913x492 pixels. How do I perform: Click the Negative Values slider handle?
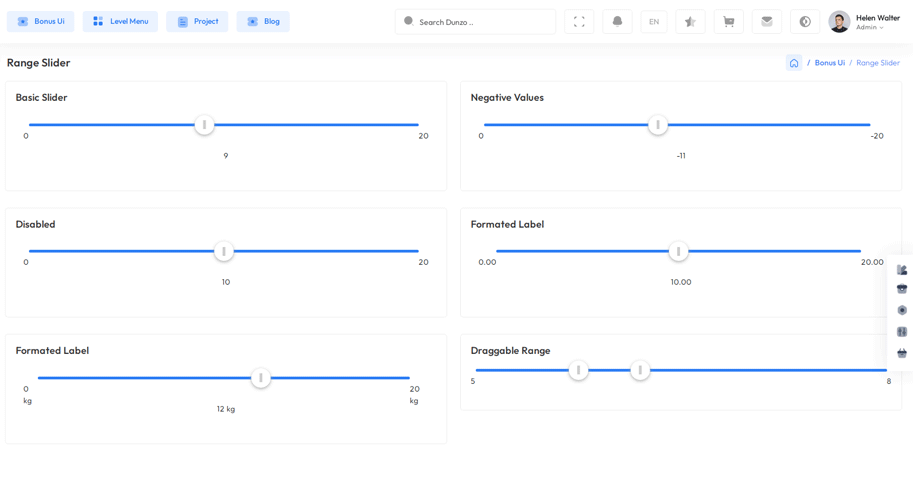[658, 125]
